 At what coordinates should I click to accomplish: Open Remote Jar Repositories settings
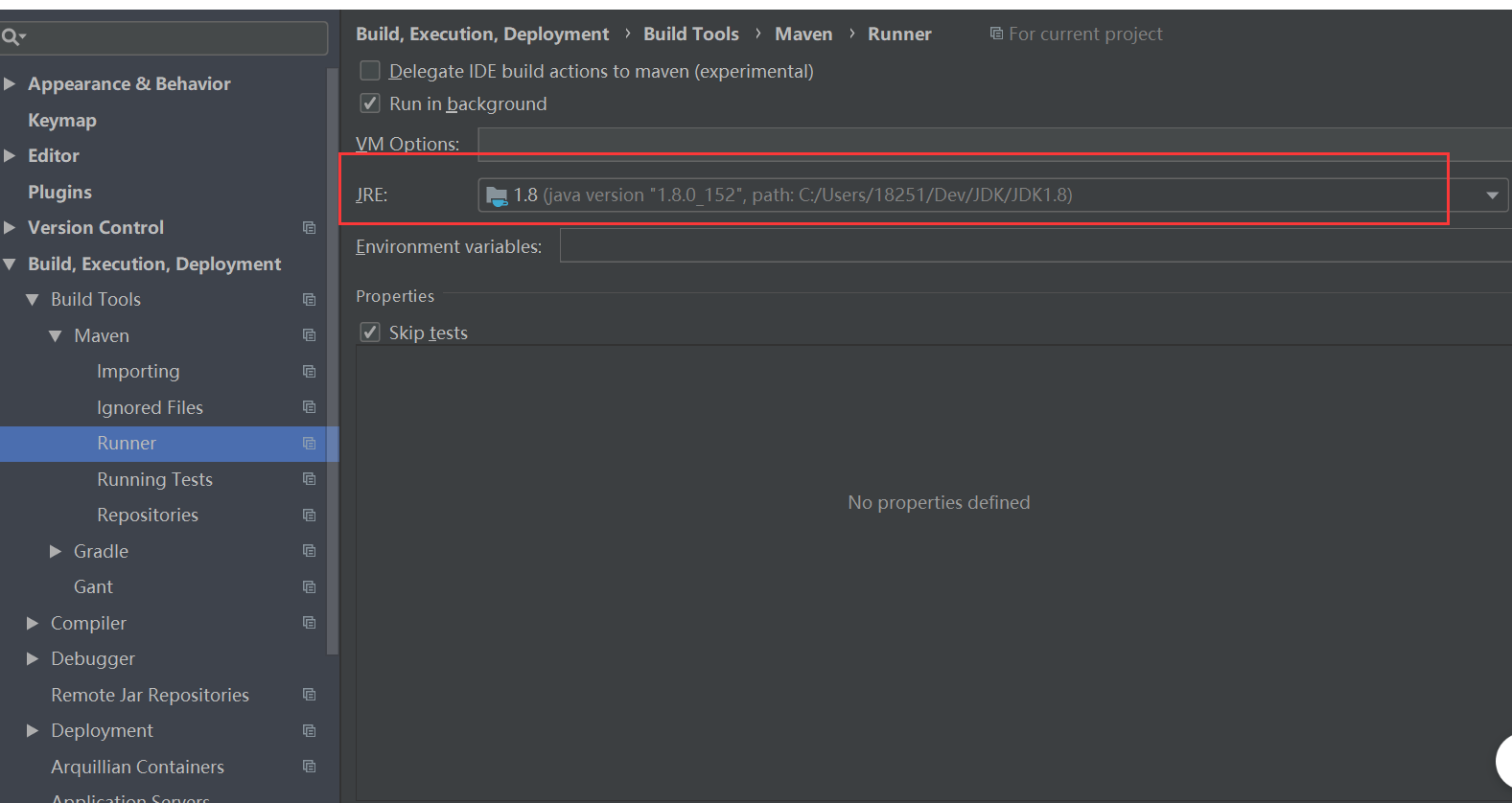[150, 695]
